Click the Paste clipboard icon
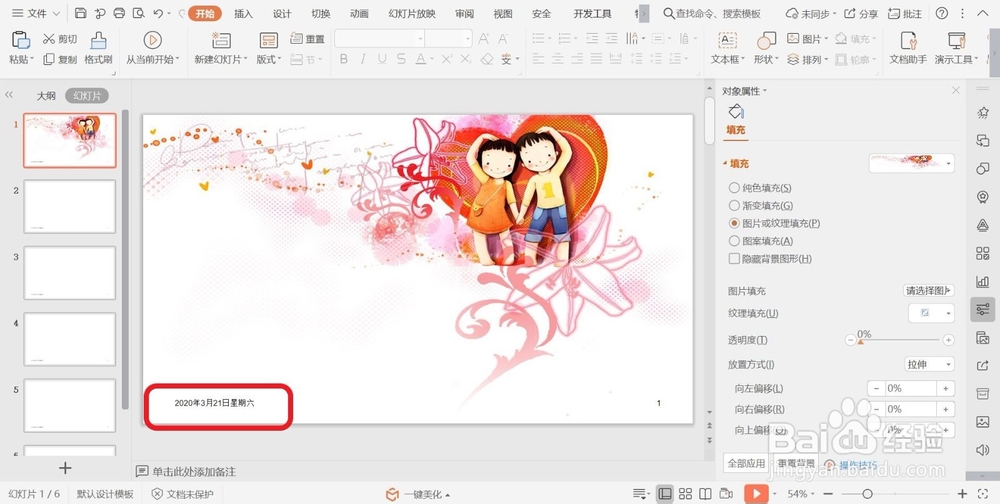Viewport: 1000px width, 504px height. tap(21, 40)
